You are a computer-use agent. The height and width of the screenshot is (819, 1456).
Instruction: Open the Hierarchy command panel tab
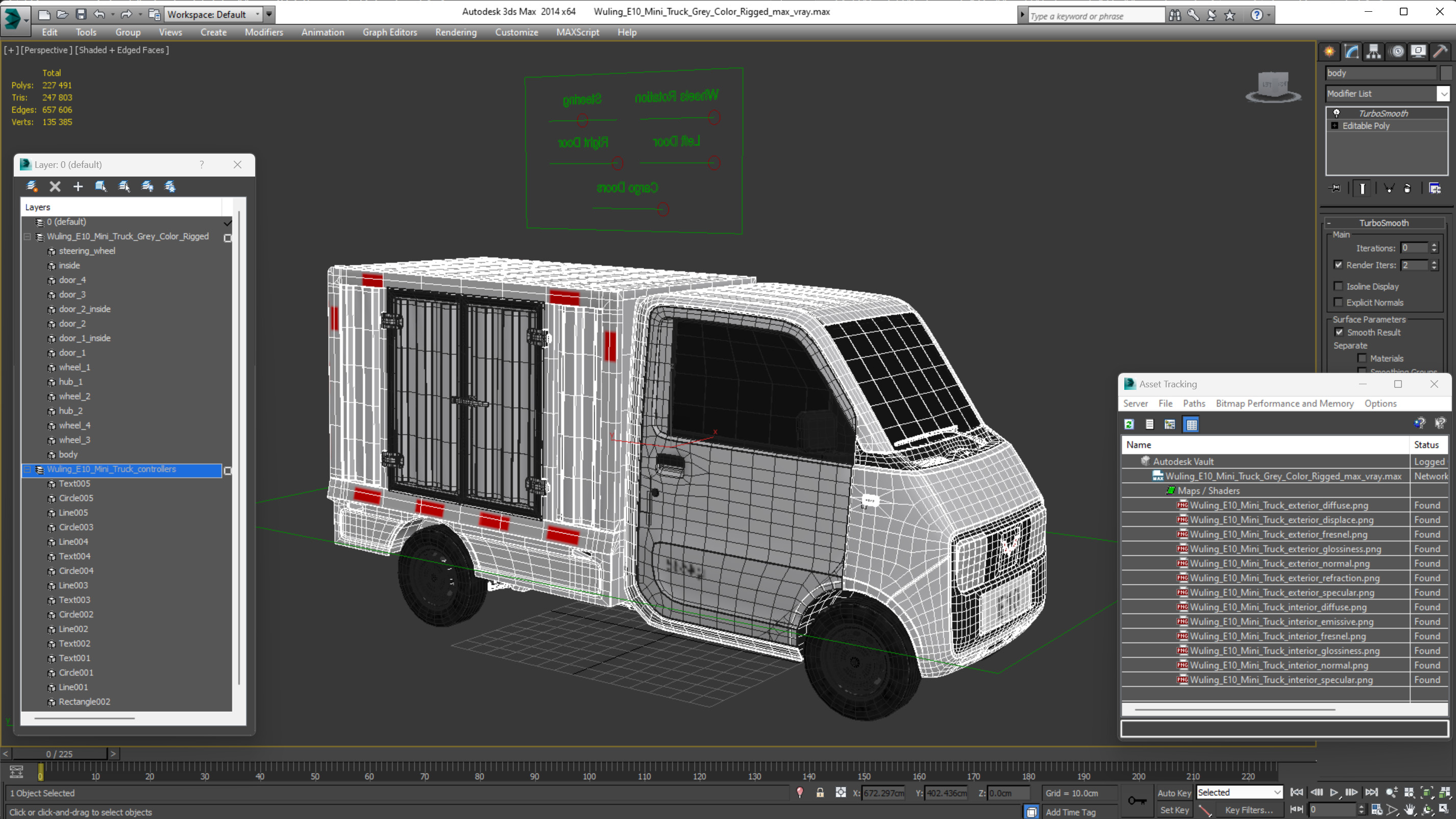pyautogui.click(x=1373, y=52)
